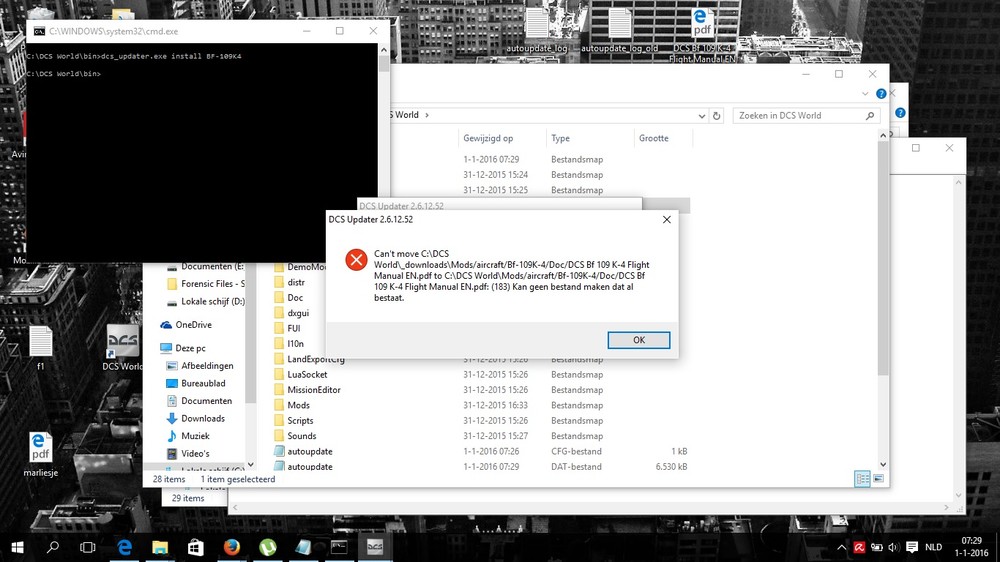Switch to details view in Explorer

[862, 478]
